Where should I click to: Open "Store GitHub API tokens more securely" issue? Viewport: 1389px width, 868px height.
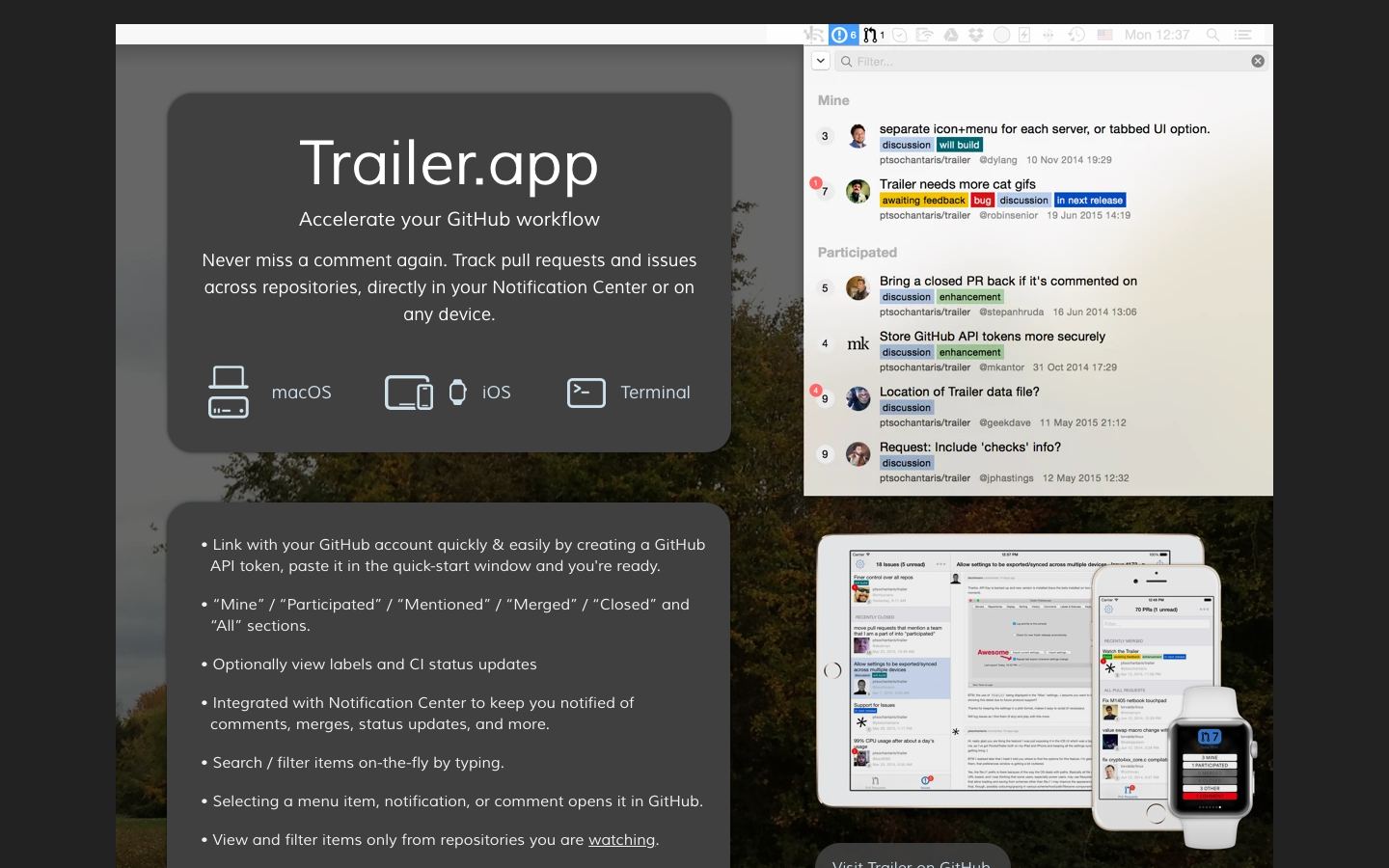[993, 337]
